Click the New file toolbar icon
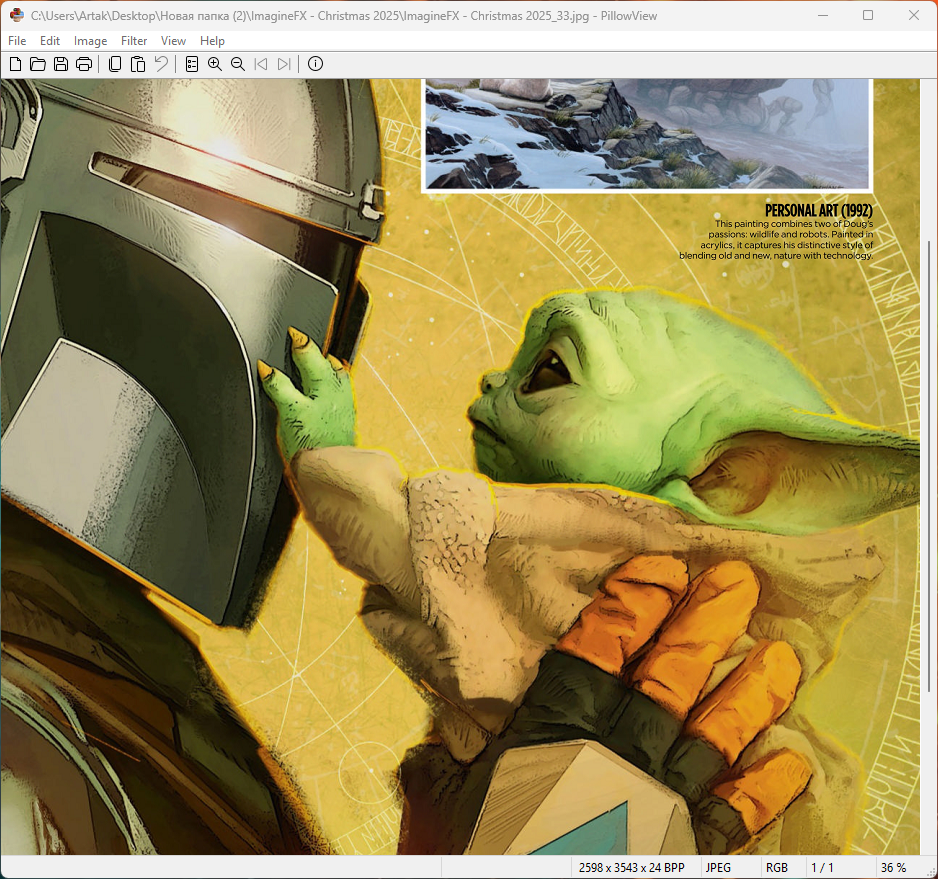Viewport: 938px width, 879px height. coord(15,64)
